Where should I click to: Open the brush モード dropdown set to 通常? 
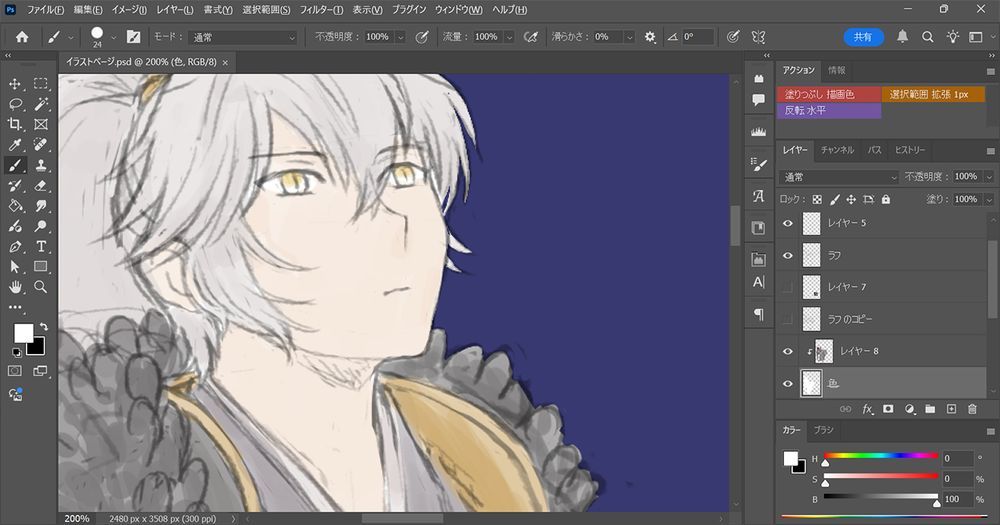243,37
